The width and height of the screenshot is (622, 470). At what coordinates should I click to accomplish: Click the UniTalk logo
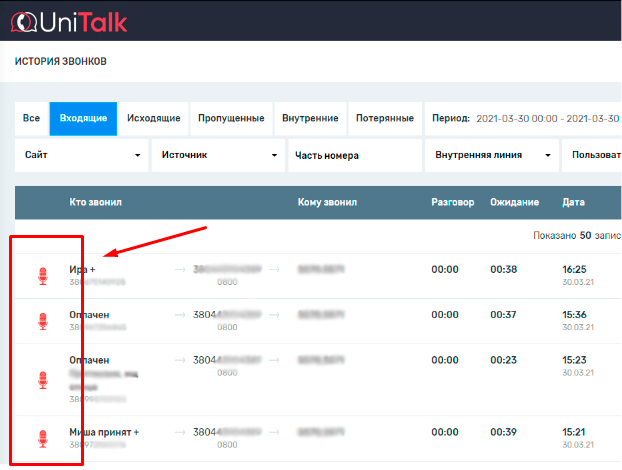(x=70, y=20)
